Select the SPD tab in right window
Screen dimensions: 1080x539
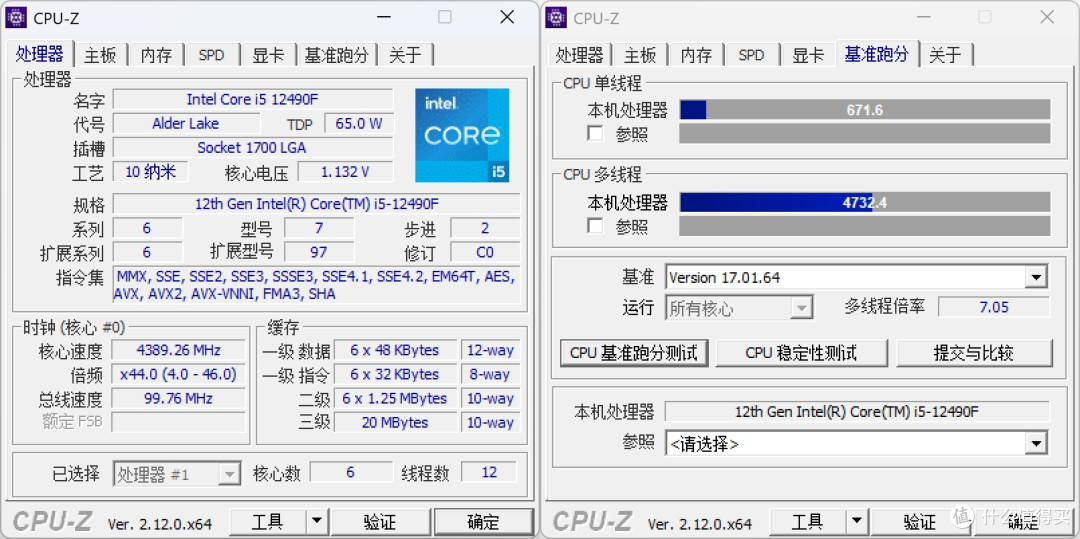(x=751, y=55)
